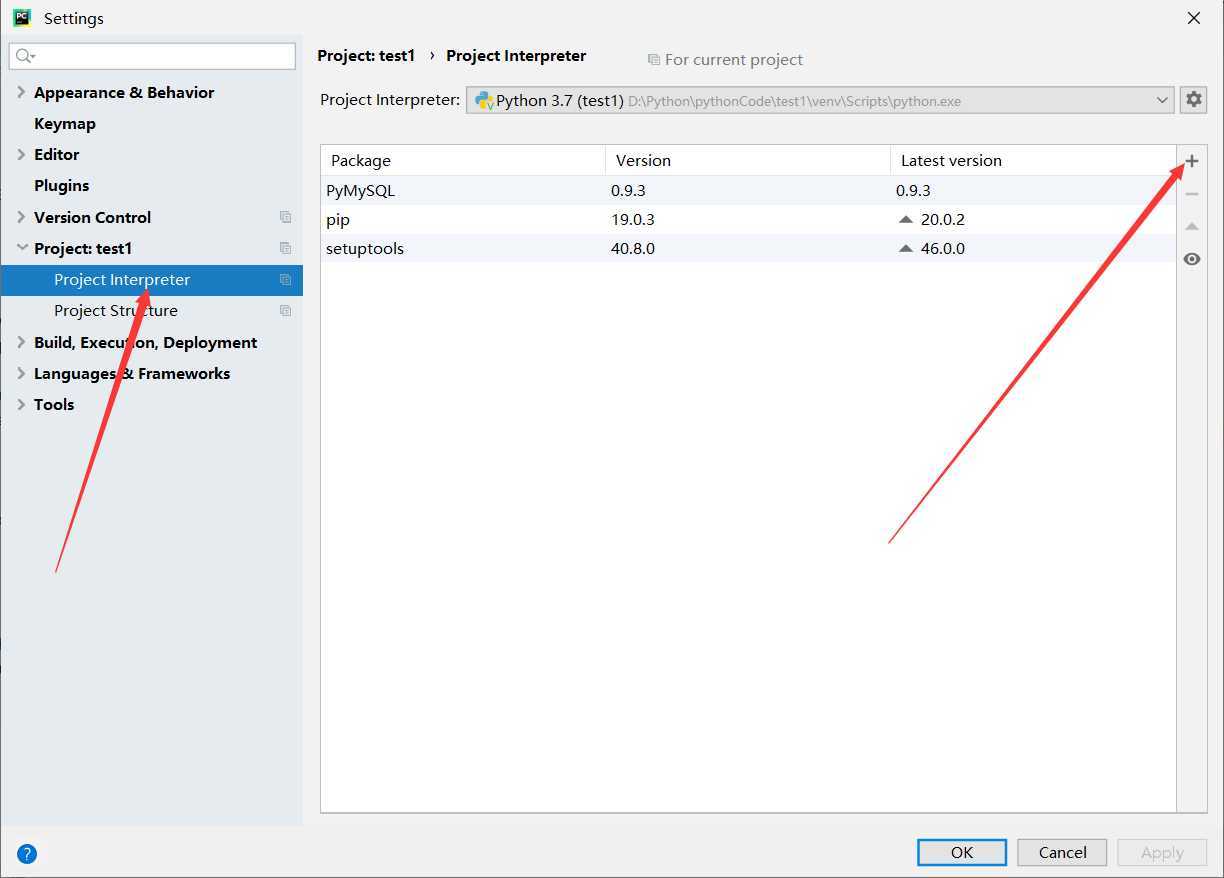
Task: Expand Languages & Frameworks section
Action: [x=21, y=373]
